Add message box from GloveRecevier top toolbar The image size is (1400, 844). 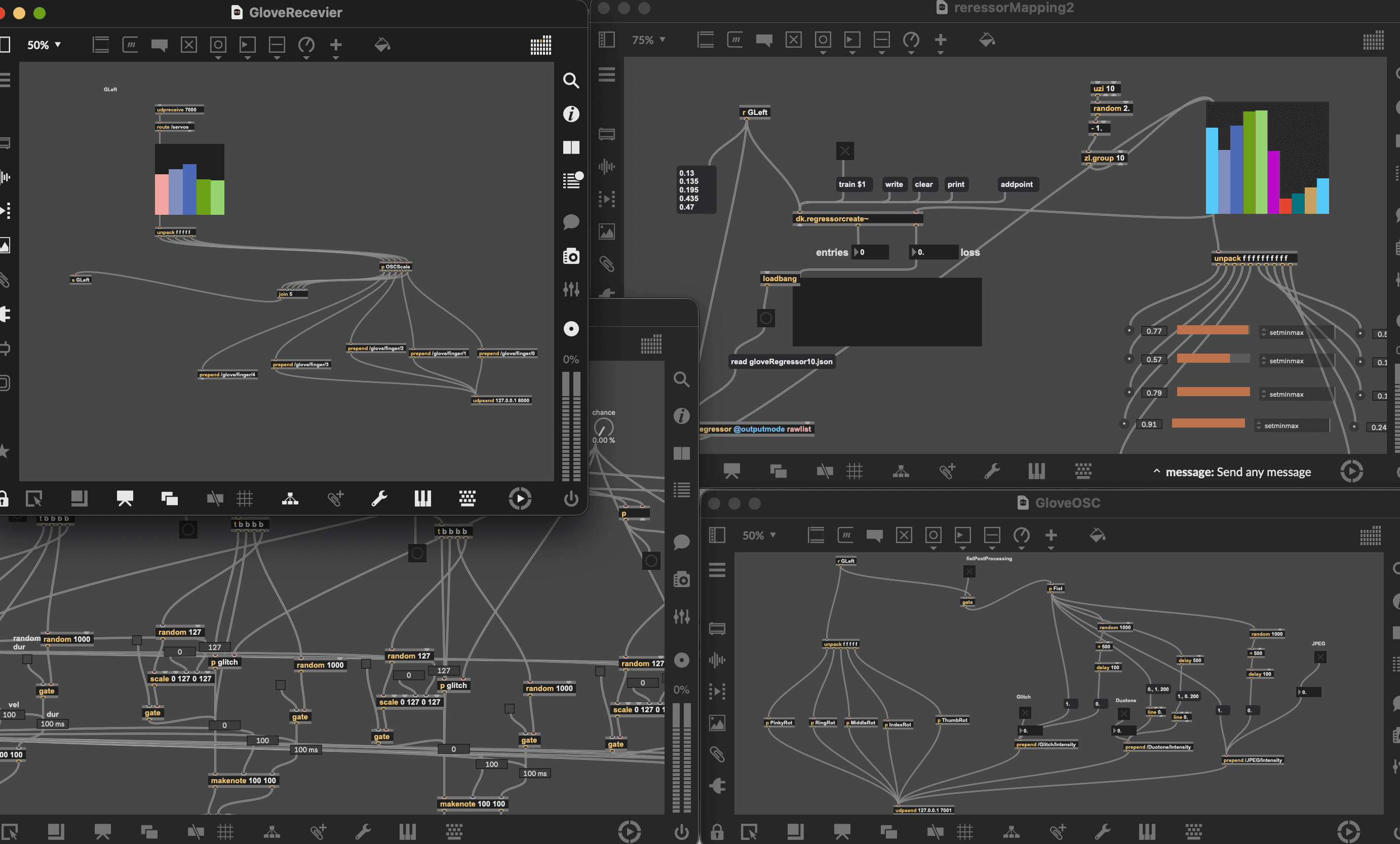pos(130,45)
